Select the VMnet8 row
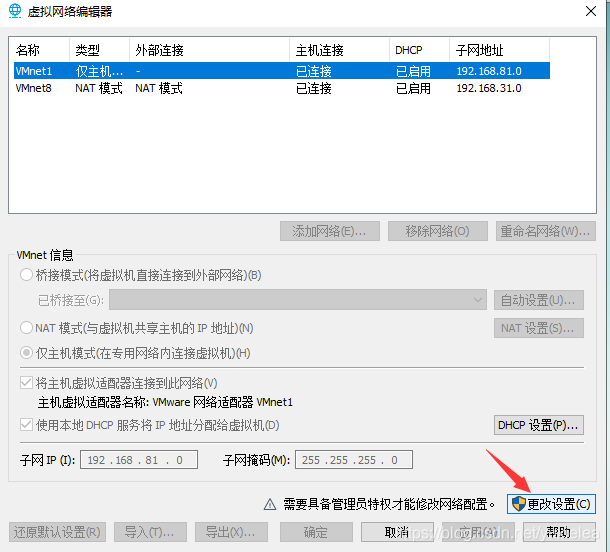 [x=282, y=88]
